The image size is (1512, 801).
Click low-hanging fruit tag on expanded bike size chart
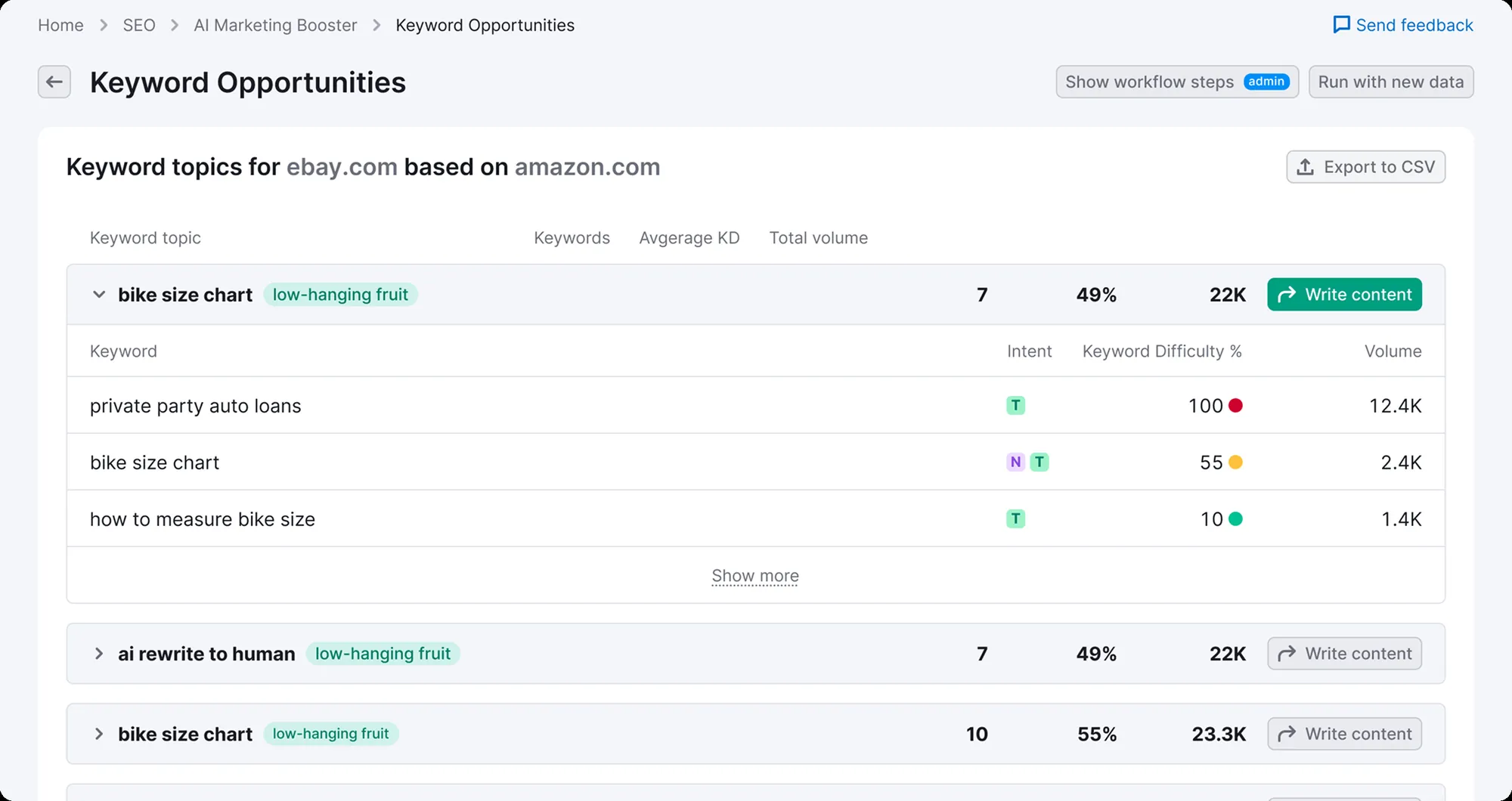[x=340, y=295]
